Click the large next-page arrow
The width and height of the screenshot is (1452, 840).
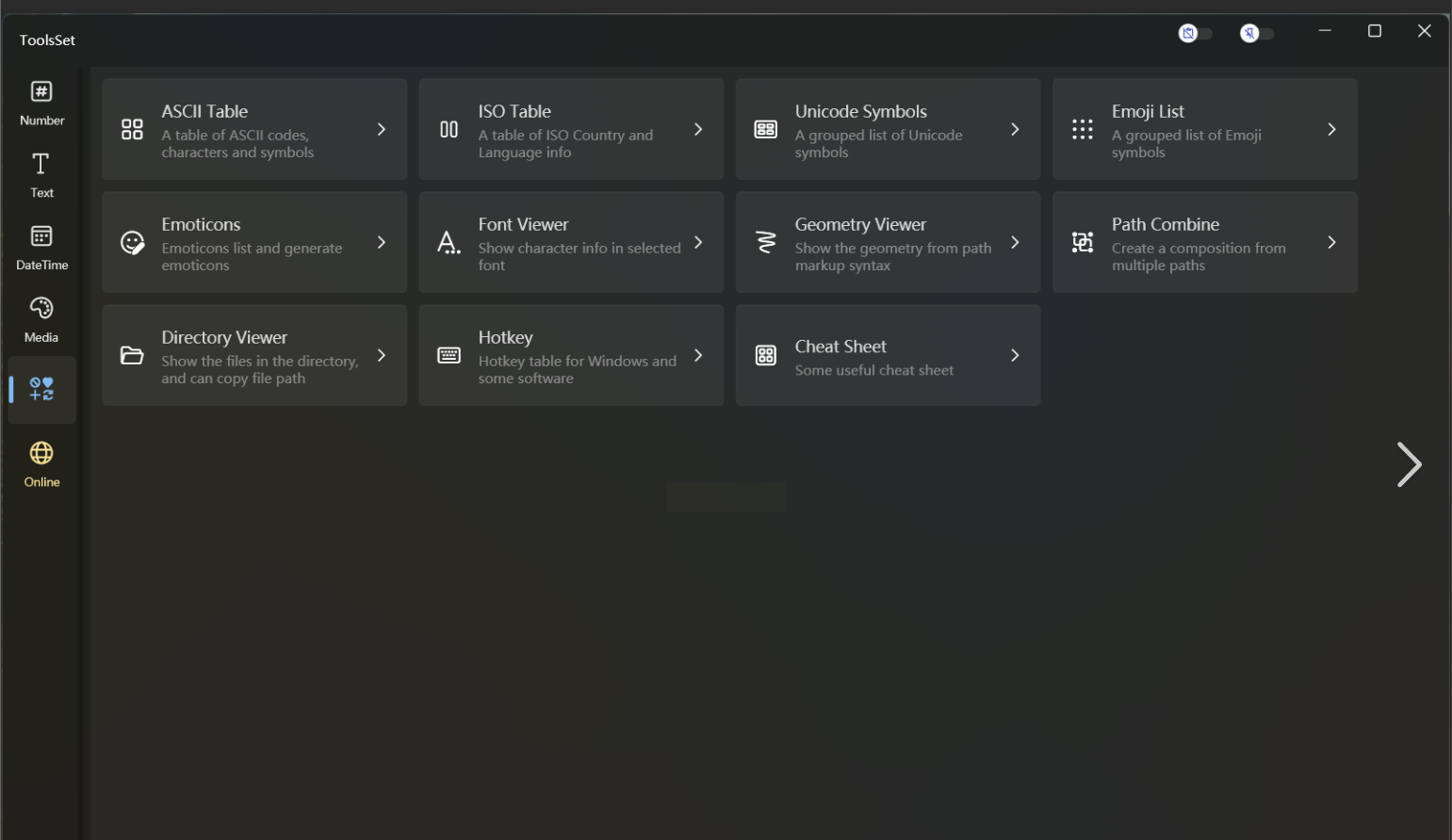click(1409, 464)
